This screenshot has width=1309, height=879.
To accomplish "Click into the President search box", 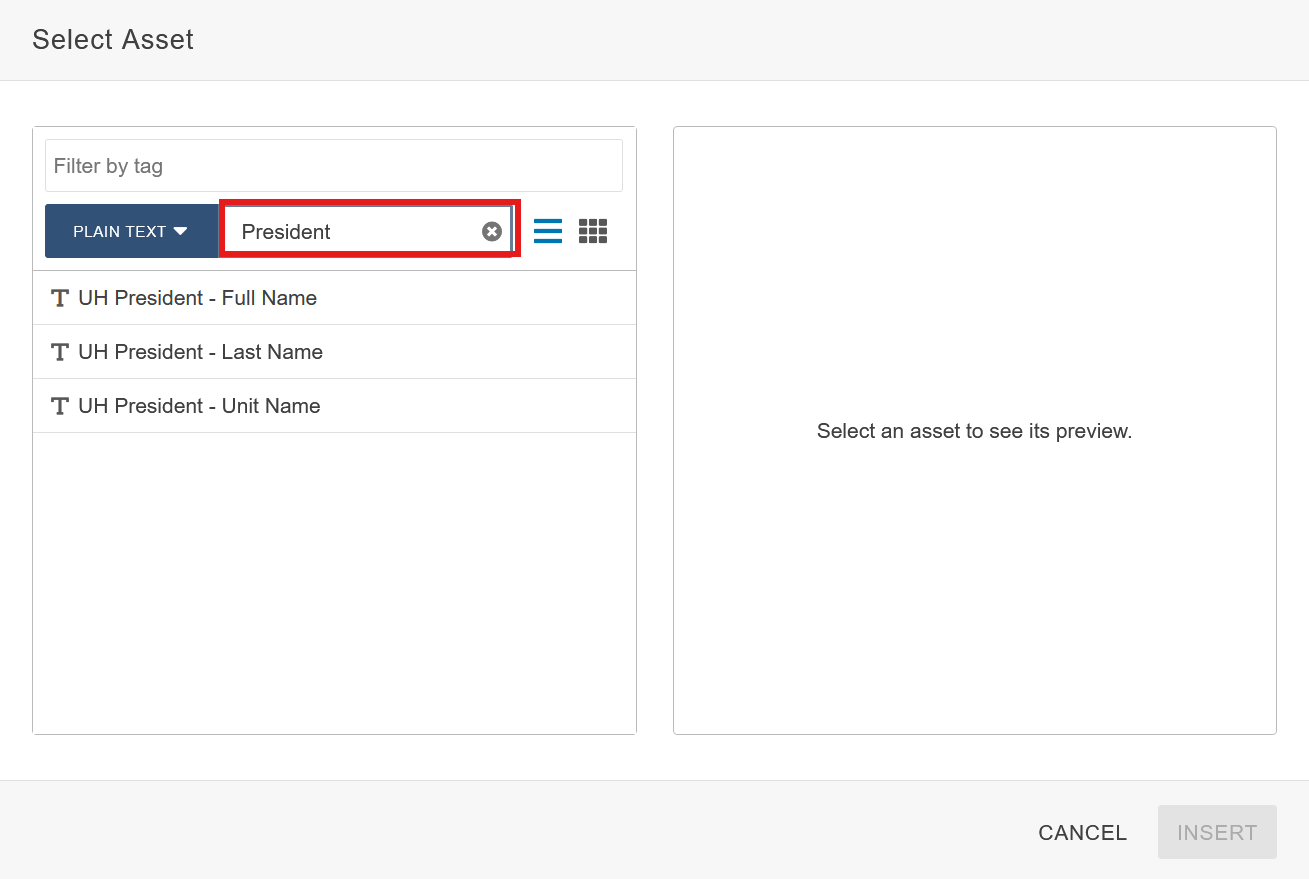I will point(355,231).
